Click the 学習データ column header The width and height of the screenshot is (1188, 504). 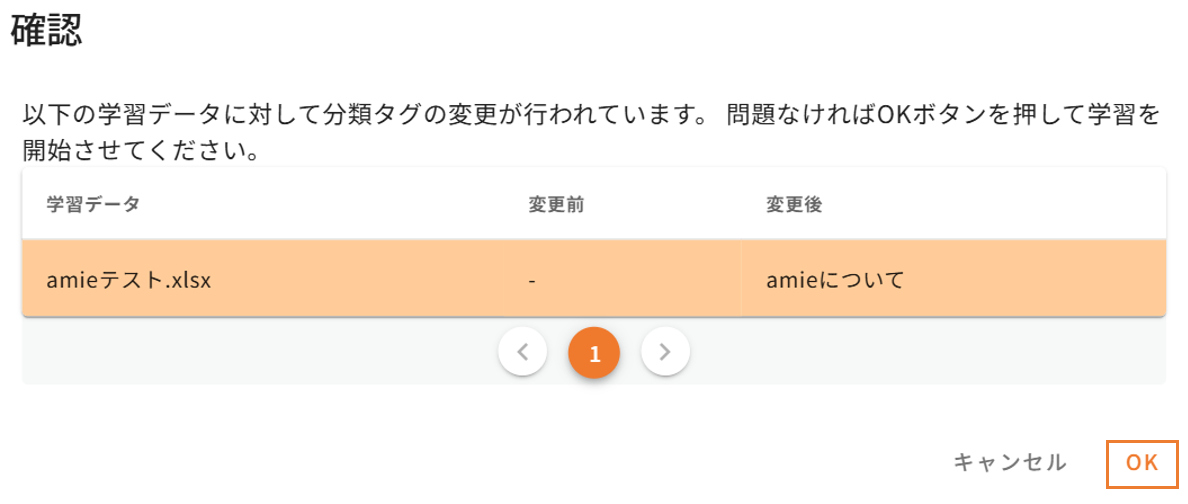93,205
